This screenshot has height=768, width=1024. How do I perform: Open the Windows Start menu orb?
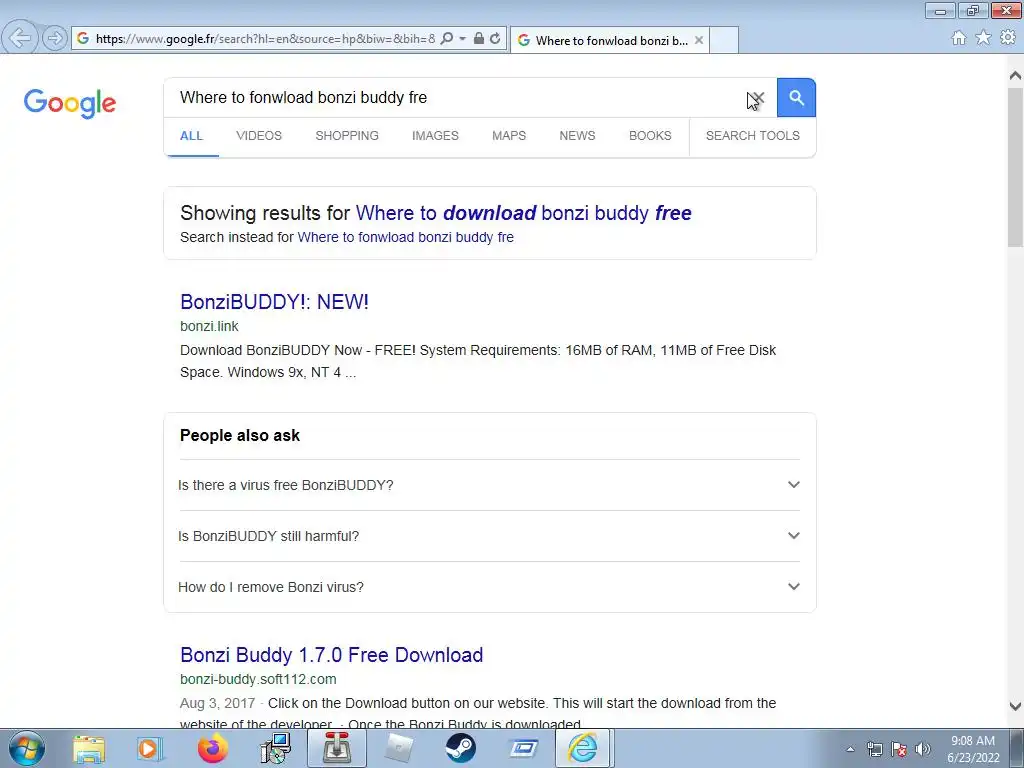[x=26, y=748]
